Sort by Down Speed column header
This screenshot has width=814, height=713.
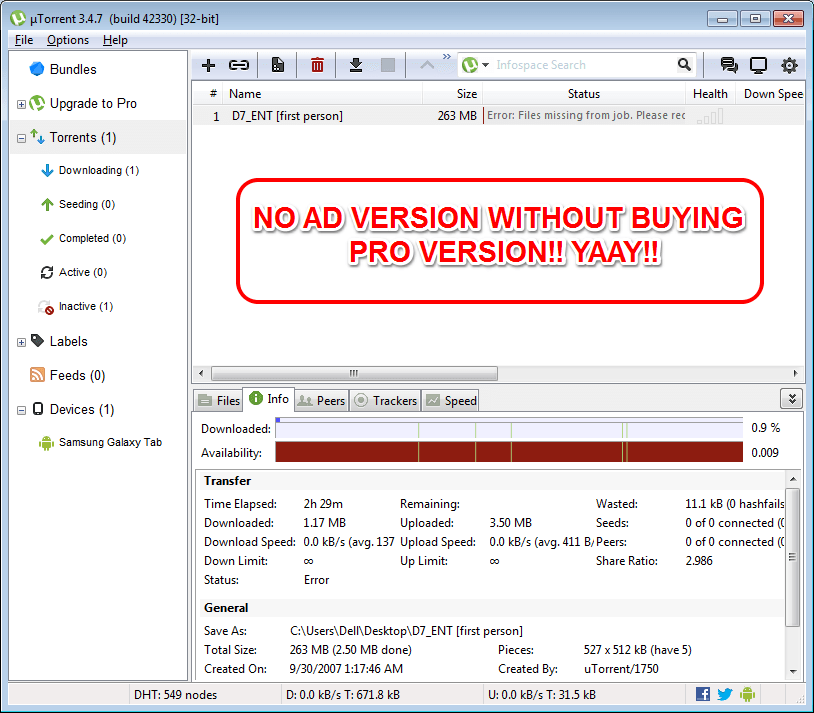tap(770, 94)
